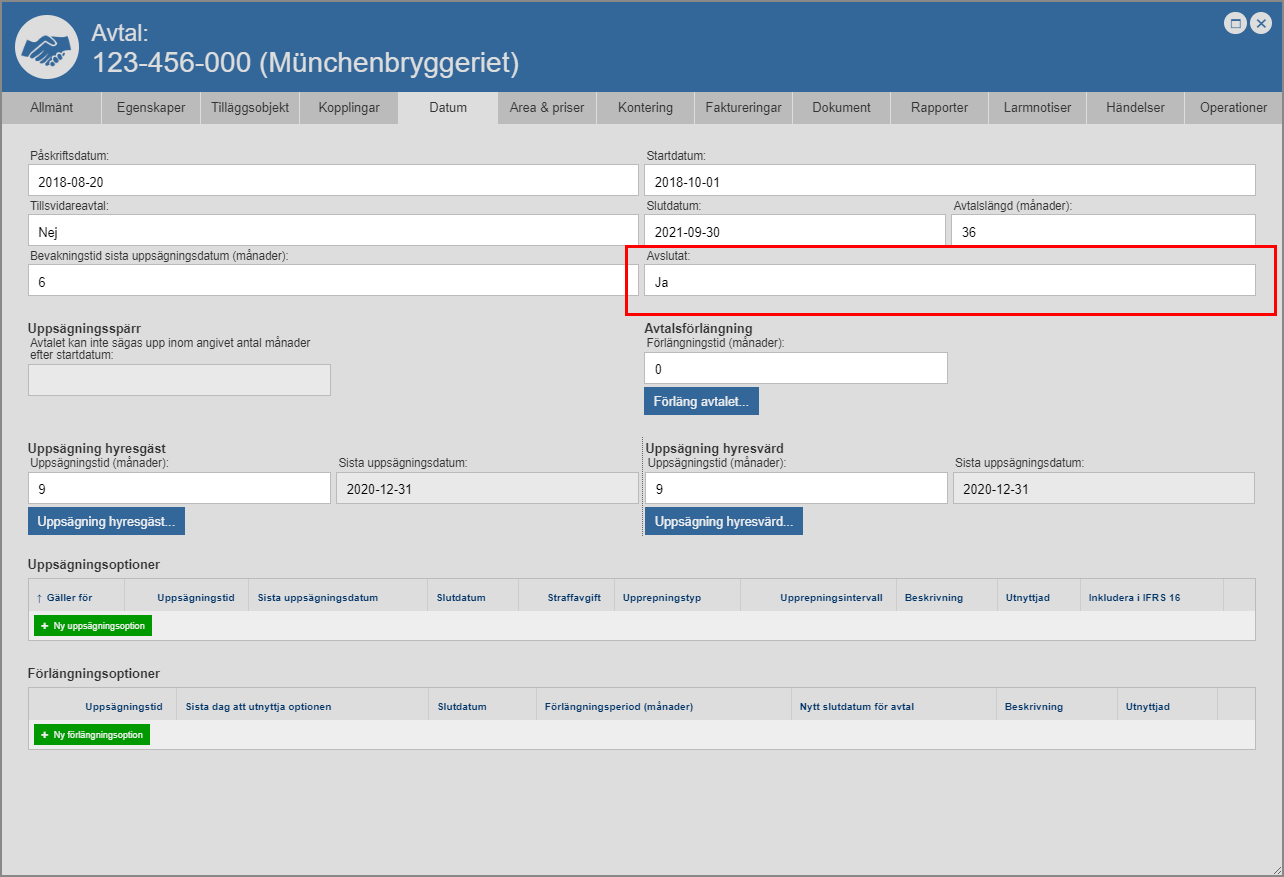
Task: Select the Operationer tab
Action: pyautogui.click(x=1233, y=108)
